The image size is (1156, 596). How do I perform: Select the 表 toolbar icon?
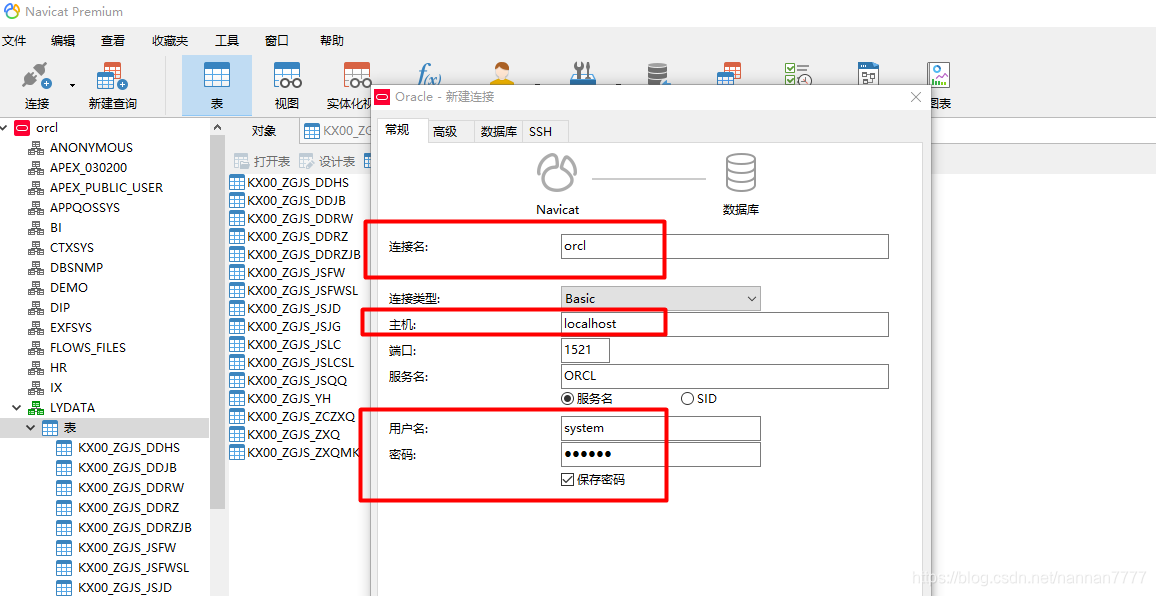(217, 75)
